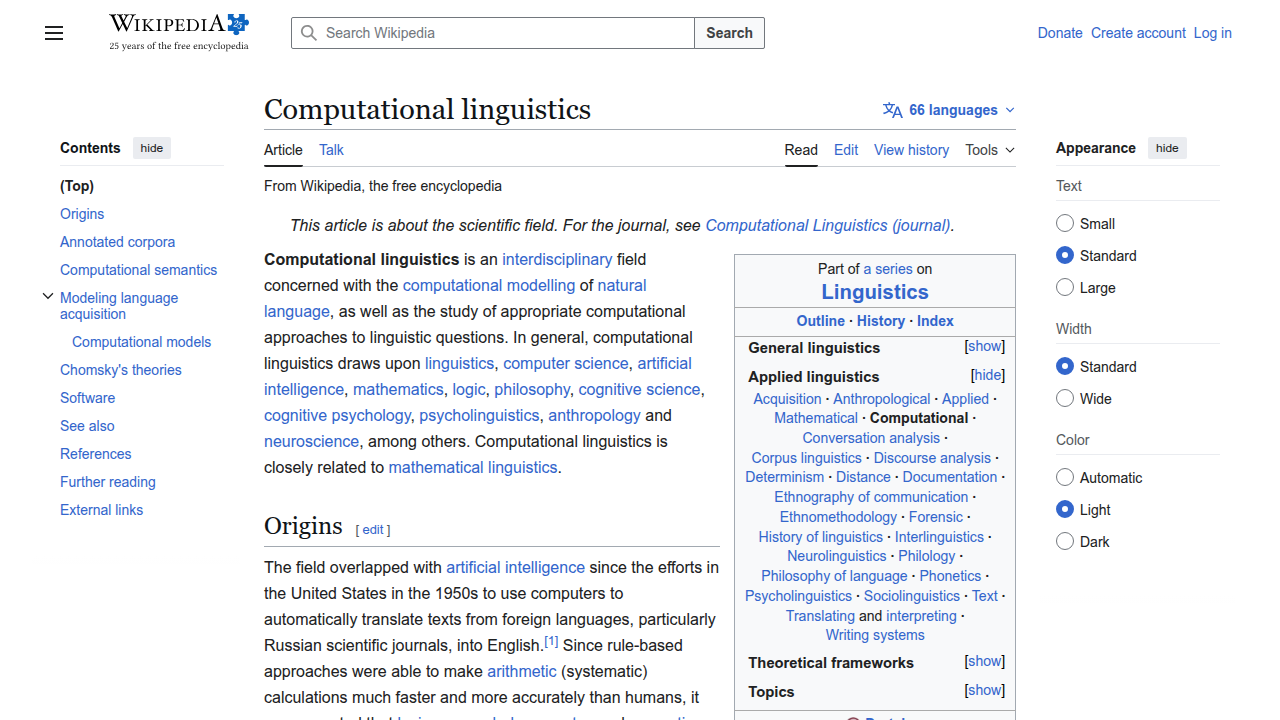Go to Further reading in contents
The image size is (1280, 720).
click(108, 482)
